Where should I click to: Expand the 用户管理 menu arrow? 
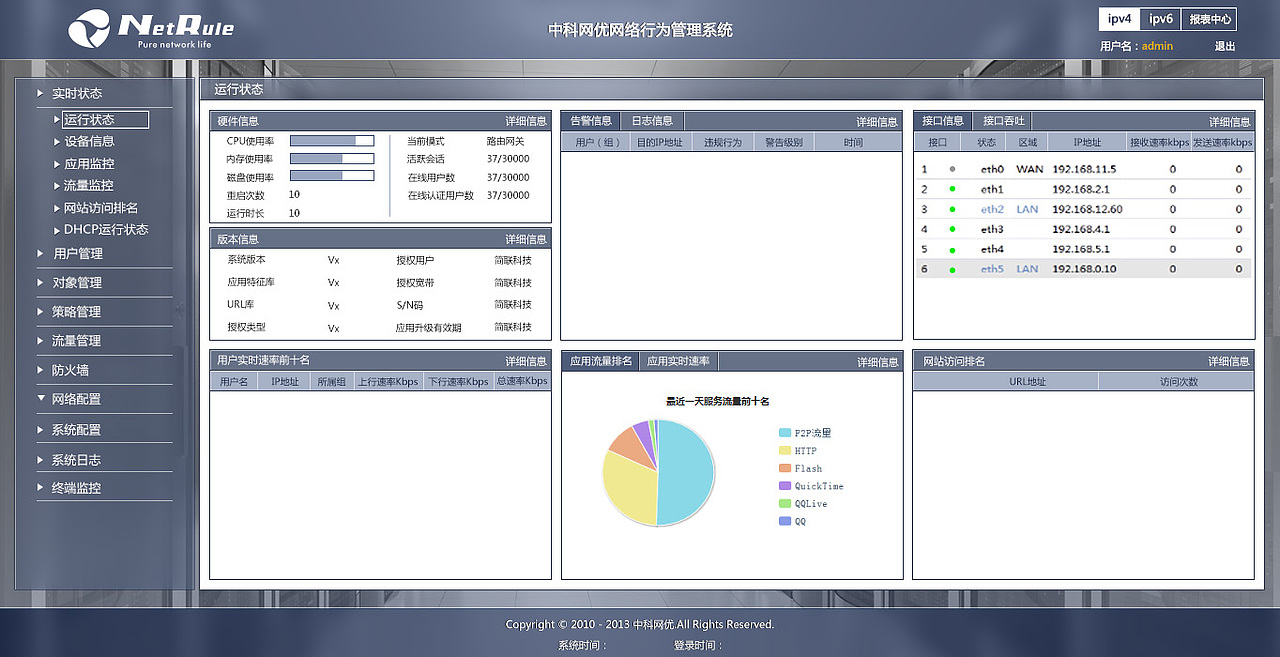(x=40, y=254)
